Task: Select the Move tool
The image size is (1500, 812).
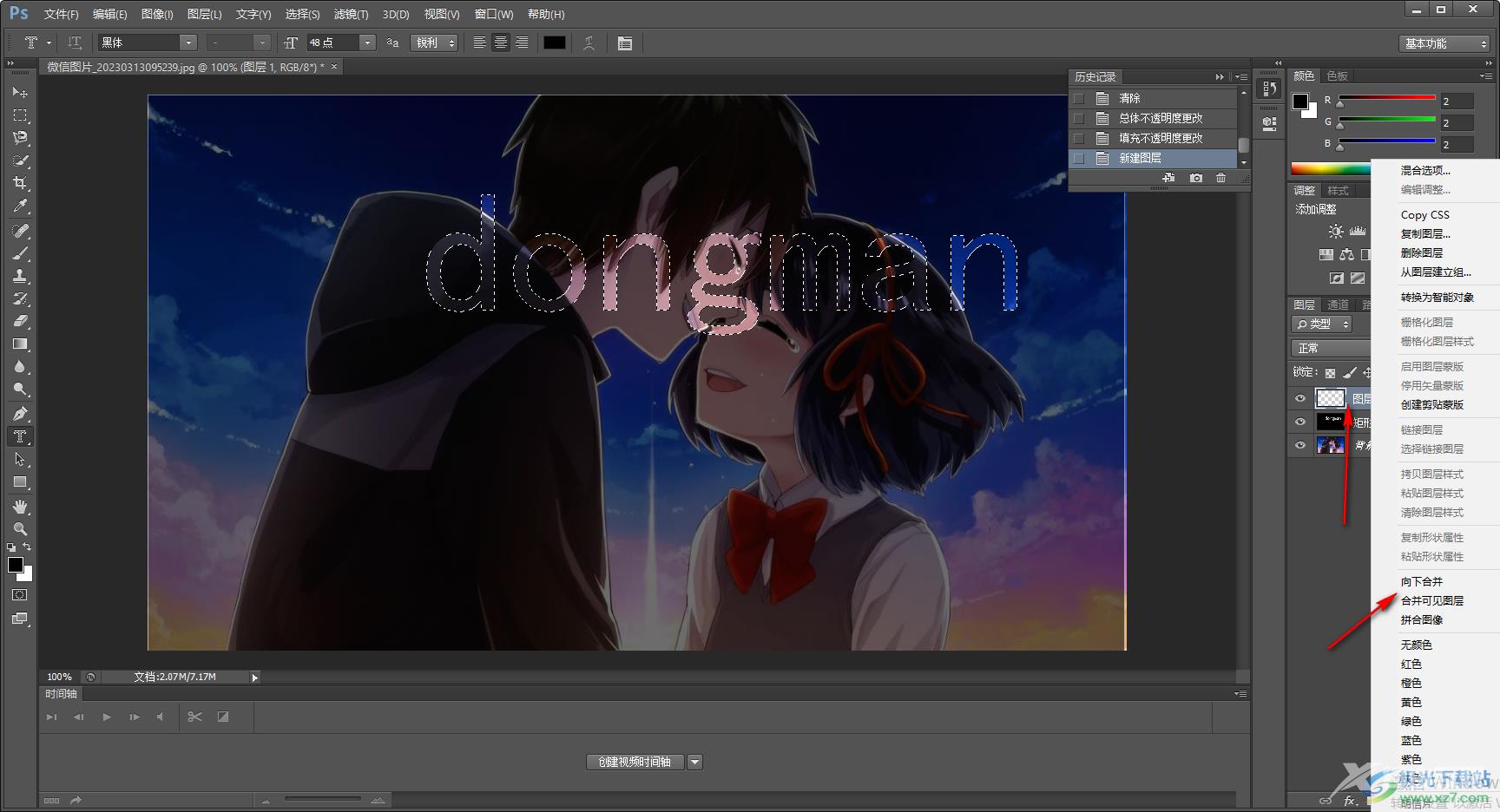Action: (20, 92)
